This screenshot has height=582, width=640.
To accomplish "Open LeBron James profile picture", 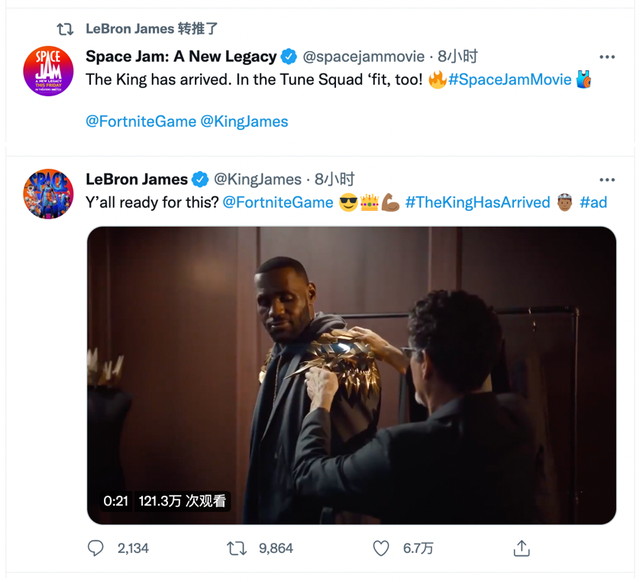I will (x=48, y=195).
